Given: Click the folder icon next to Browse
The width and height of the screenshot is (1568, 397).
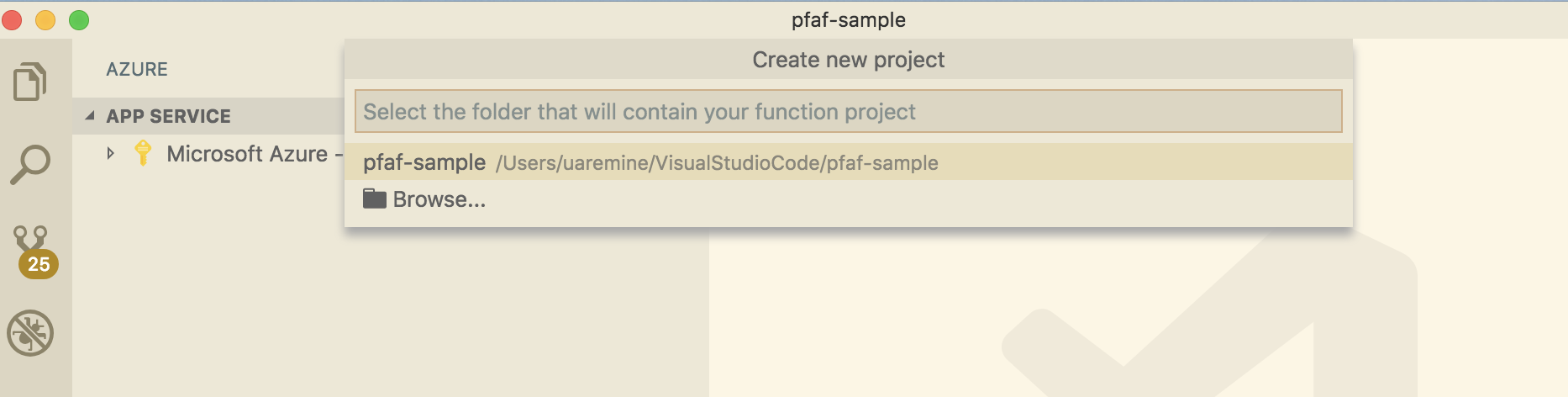Looking at the screenshot, I should click(x=374, y=199).
